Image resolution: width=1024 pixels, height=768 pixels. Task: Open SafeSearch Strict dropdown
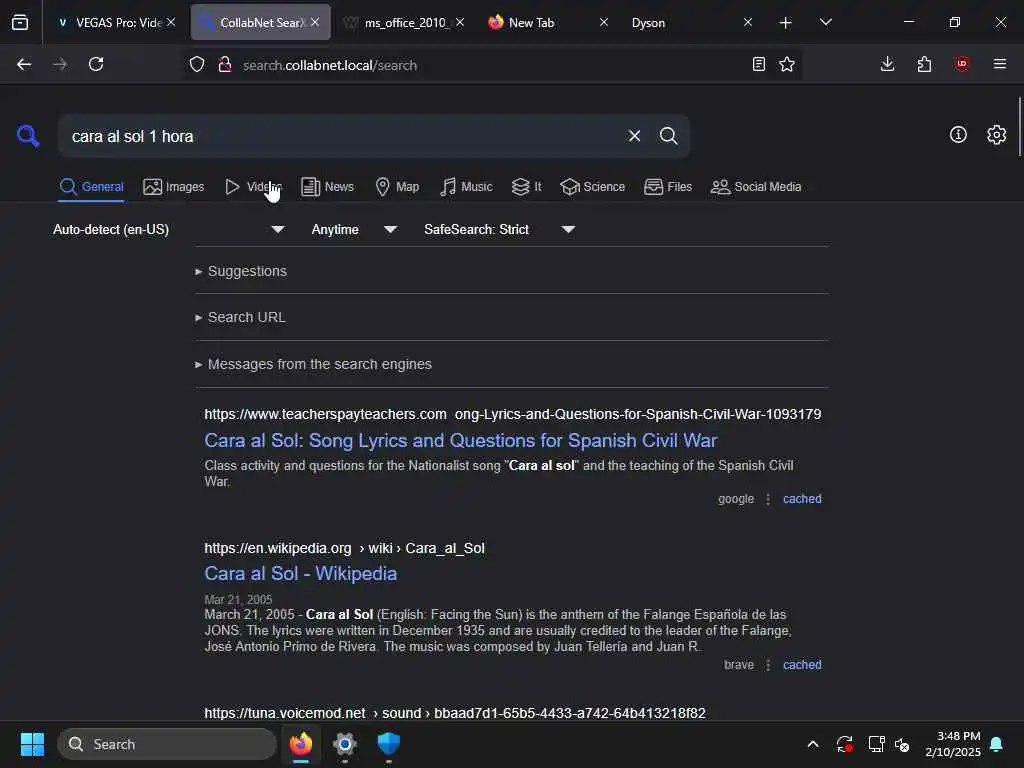(500, 229)
